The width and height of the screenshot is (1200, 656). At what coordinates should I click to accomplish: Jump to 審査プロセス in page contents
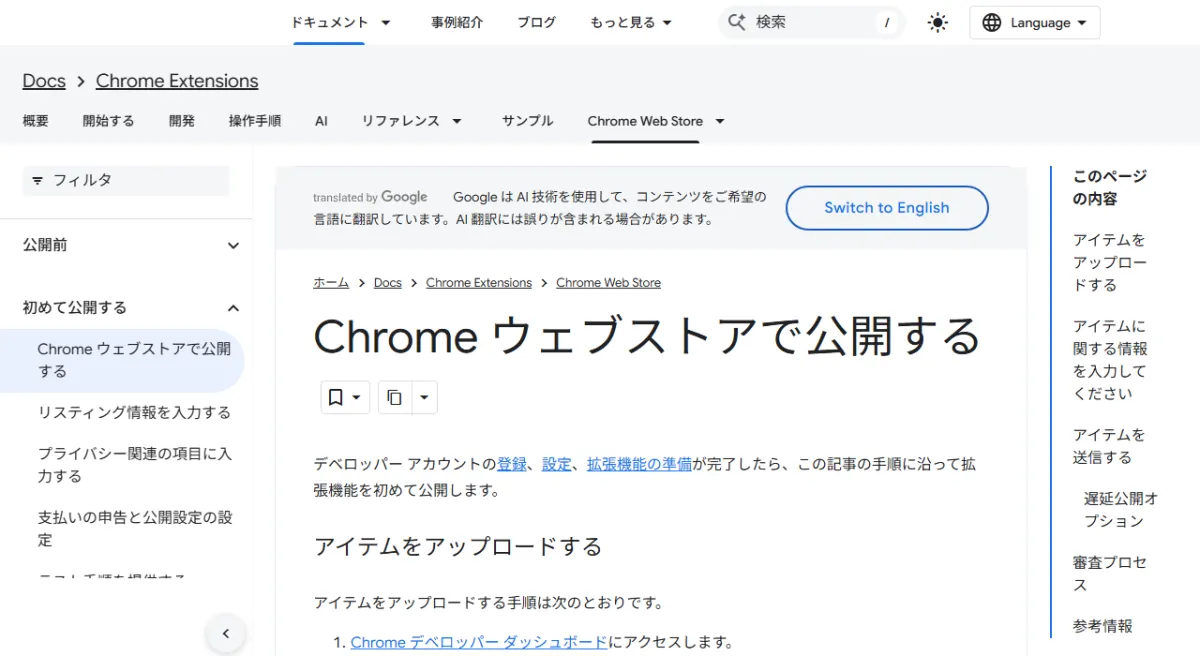1110,574
